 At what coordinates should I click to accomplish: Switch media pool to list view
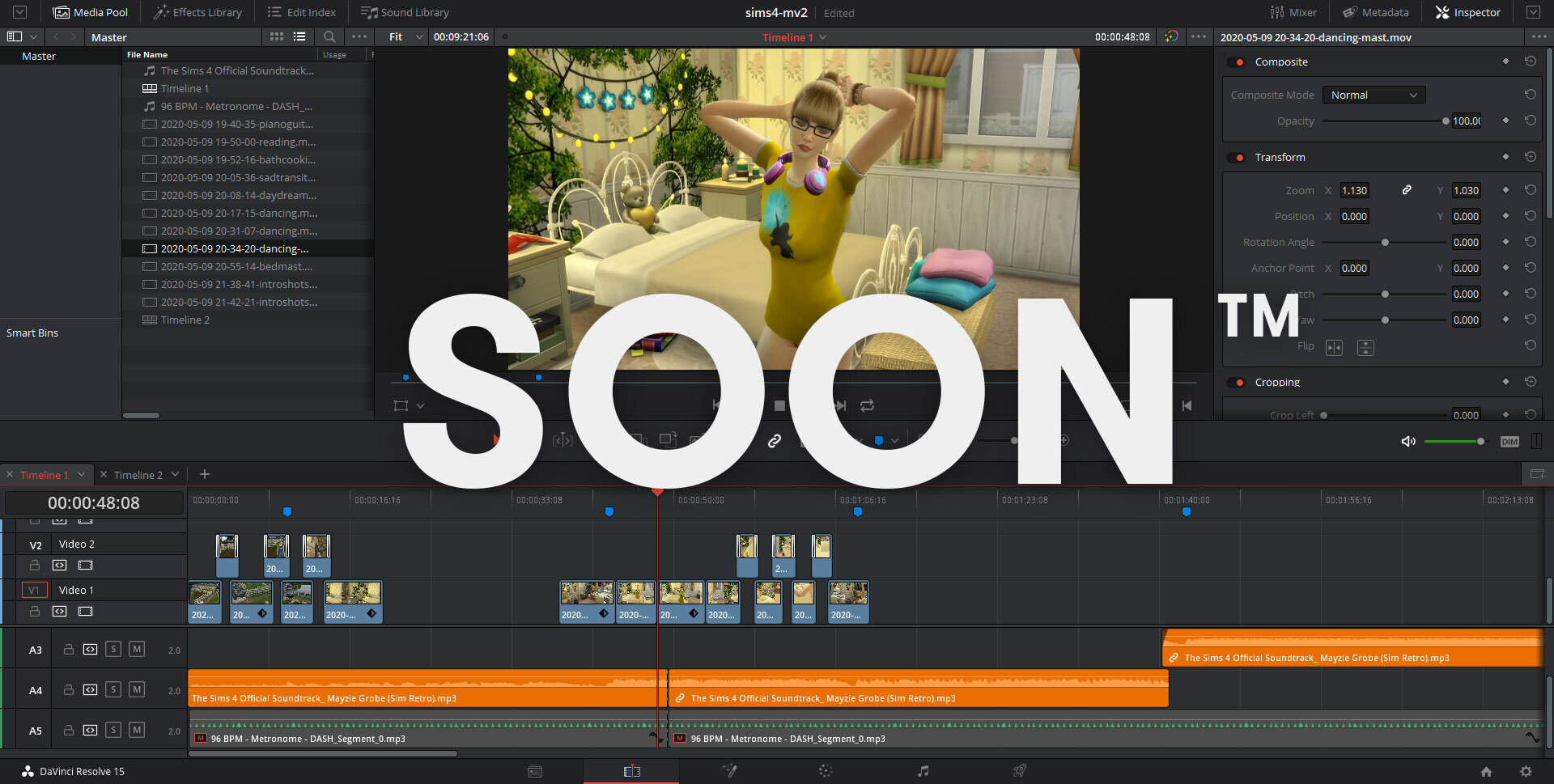tap(299, 36)
